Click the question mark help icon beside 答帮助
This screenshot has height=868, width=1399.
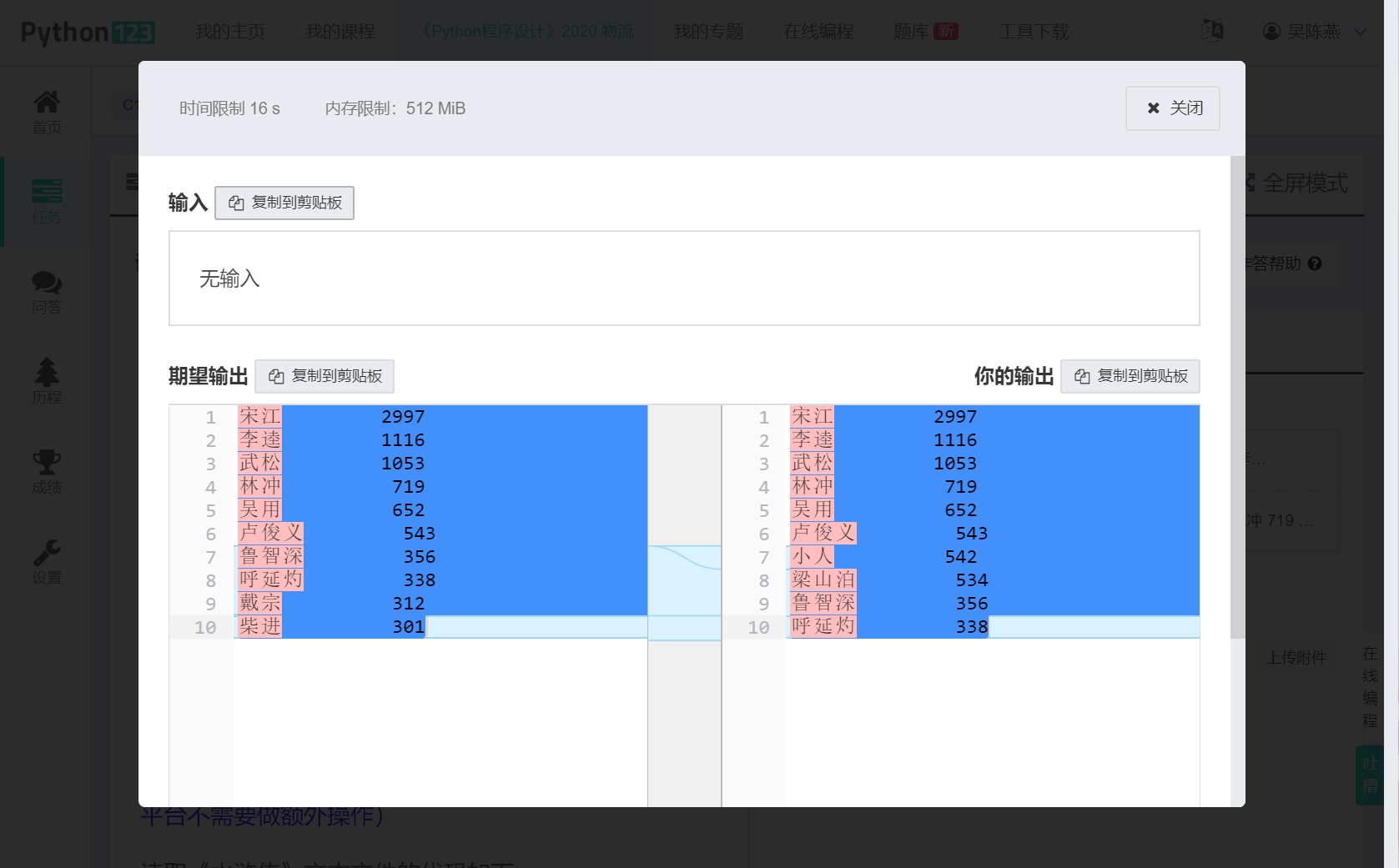pos(1315,263)
